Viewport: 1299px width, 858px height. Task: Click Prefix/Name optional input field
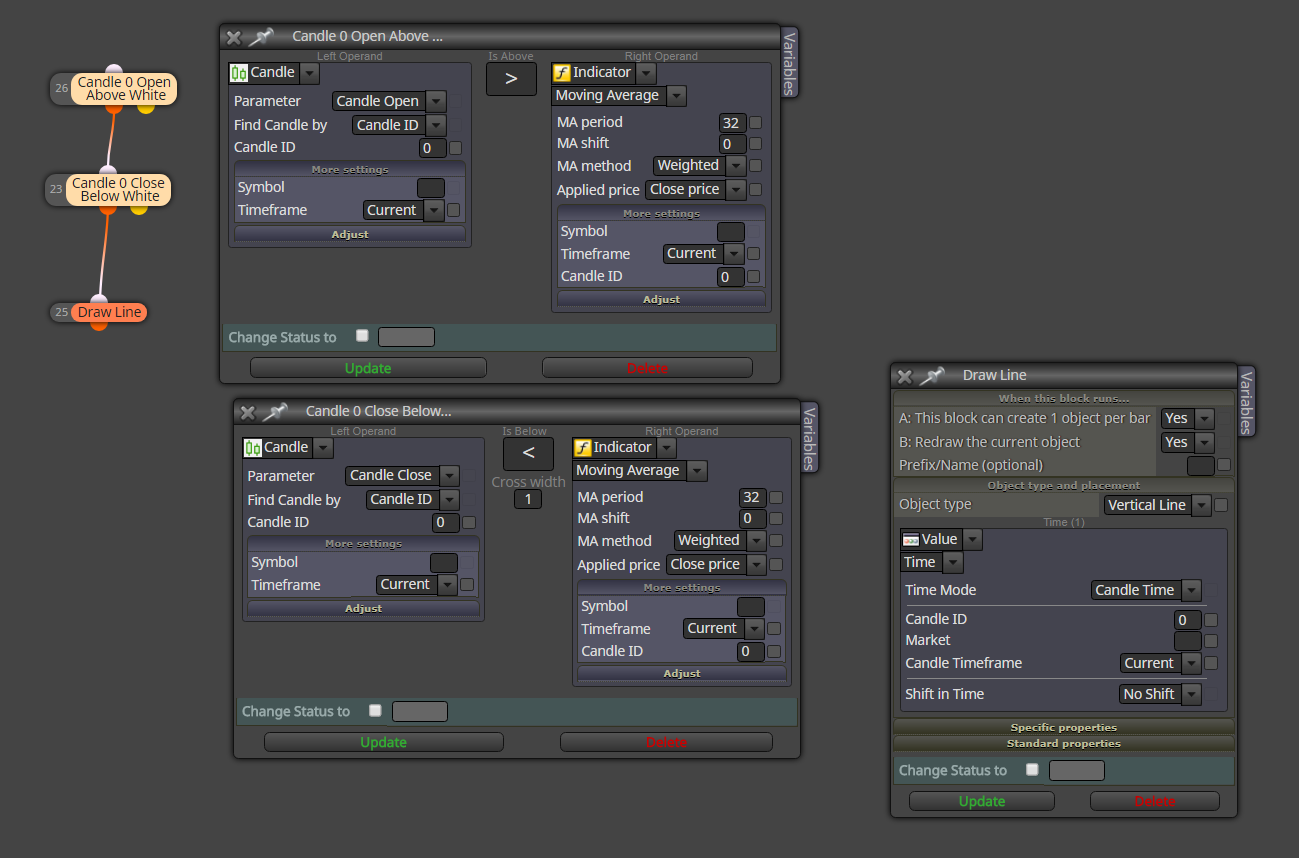(1200, 465)
